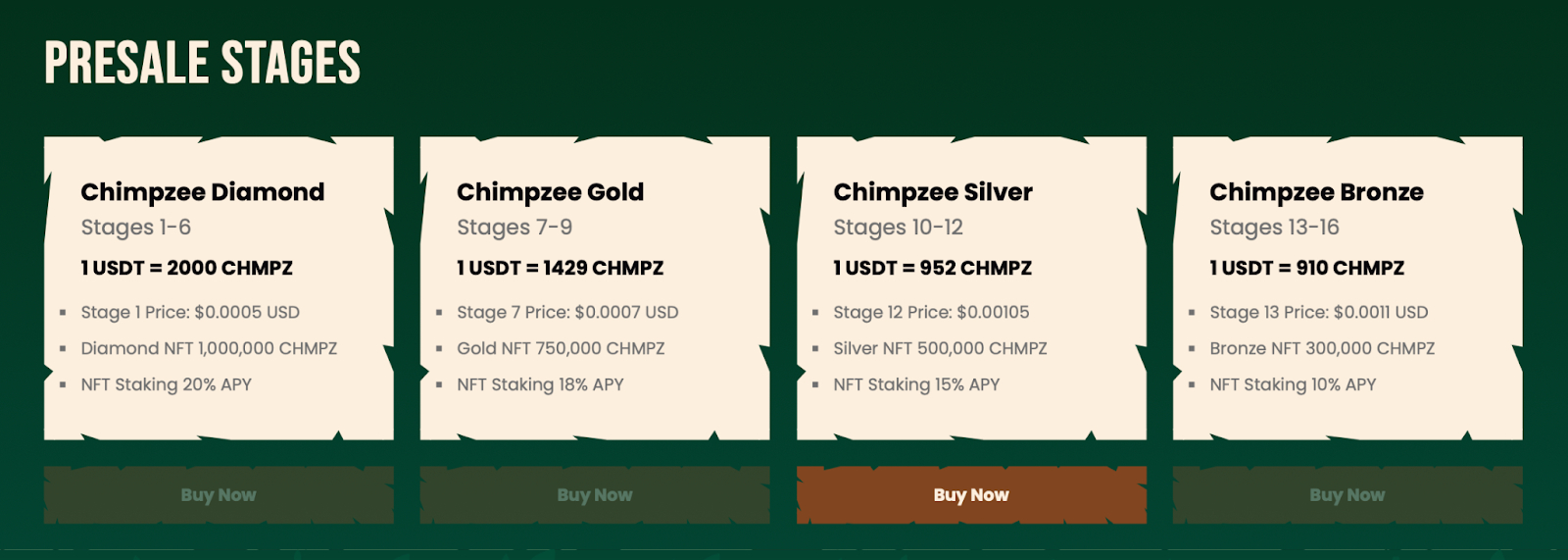Click Stages 13-16 subtitle text
This screenshot has width=1568, height=560.
point(1274,228)
